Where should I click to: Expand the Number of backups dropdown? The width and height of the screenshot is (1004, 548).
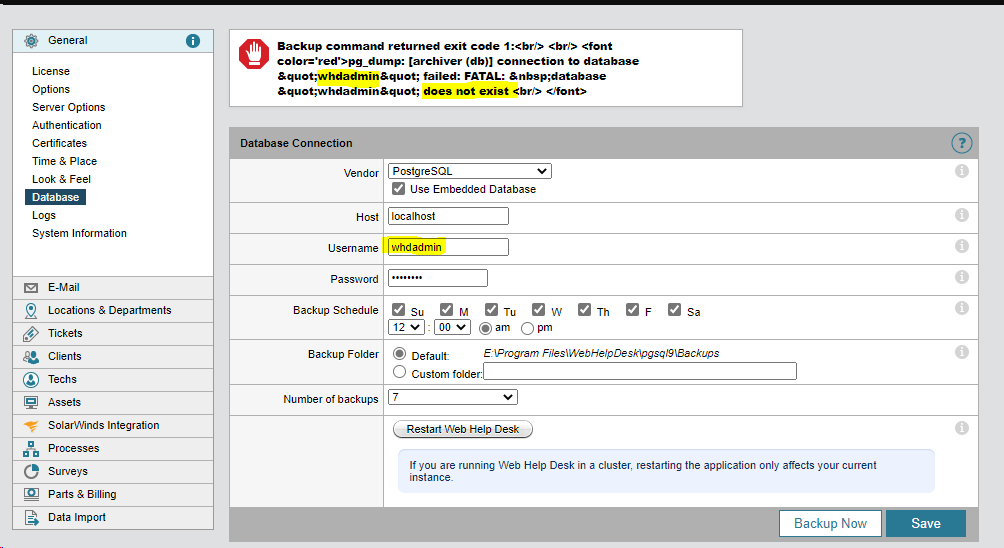click(x=452, y=398)
